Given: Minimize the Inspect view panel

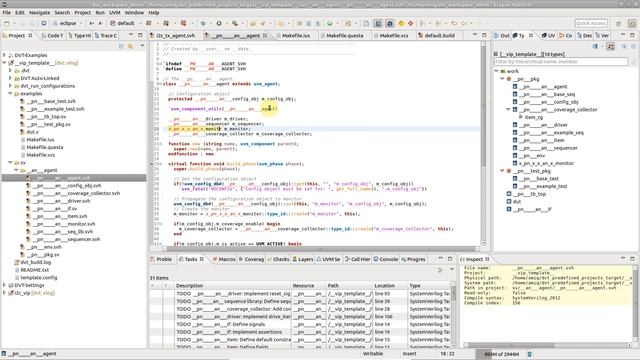Looking at the screenshot, I should pos(623,259).
